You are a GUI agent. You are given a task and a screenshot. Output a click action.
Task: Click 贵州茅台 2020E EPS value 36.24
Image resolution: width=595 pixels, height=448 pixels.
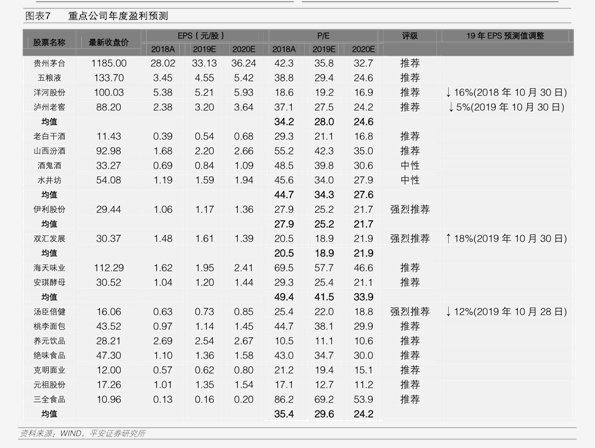coord(244,63)
